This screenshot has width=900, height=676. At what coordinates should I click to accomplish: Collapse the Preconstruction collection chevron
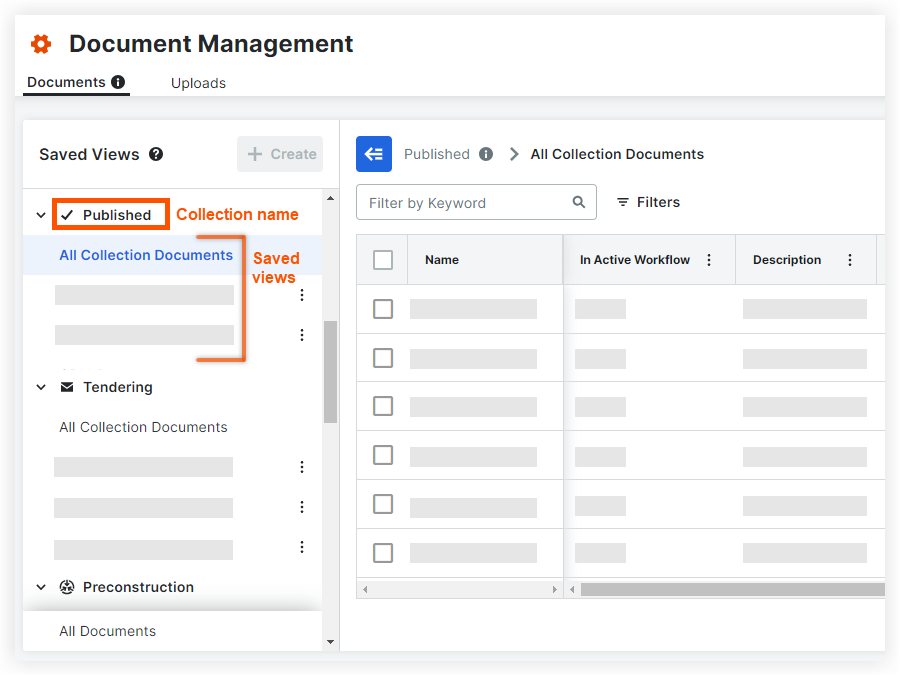pyautogui.click(x=41, y=587)
